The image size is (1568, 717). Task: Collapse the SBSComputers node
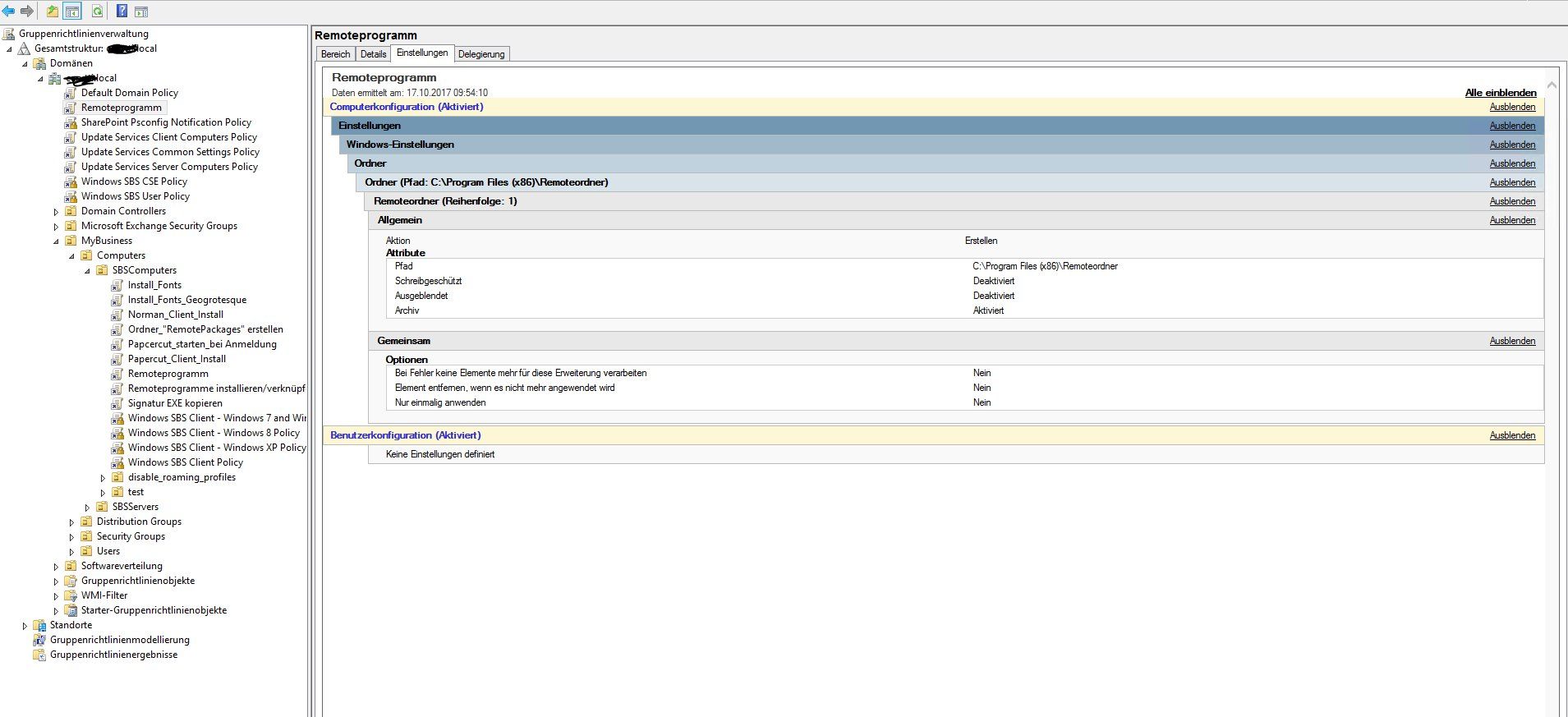tap(87, 271)
